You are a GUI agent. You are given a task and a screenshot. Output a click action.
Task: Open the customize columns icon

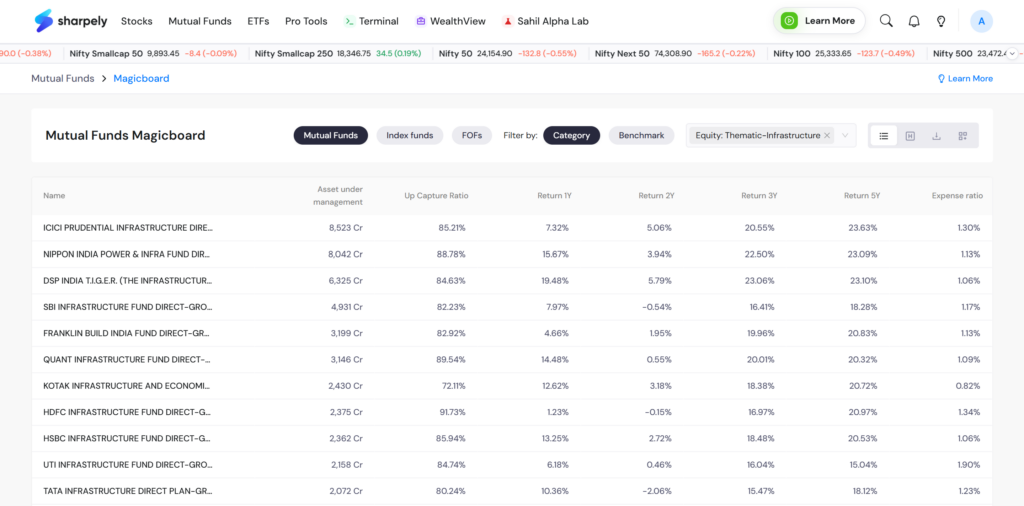pos(963,136)
